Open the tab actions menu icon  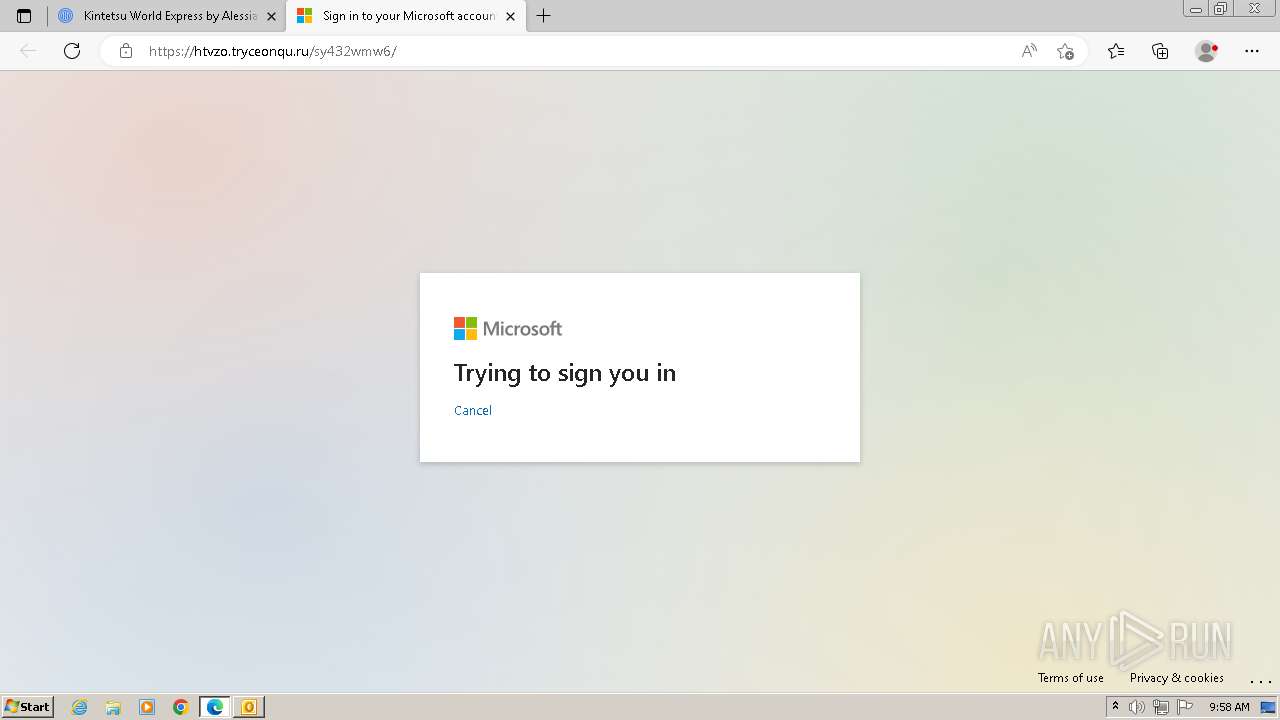[x=24, y=16]
